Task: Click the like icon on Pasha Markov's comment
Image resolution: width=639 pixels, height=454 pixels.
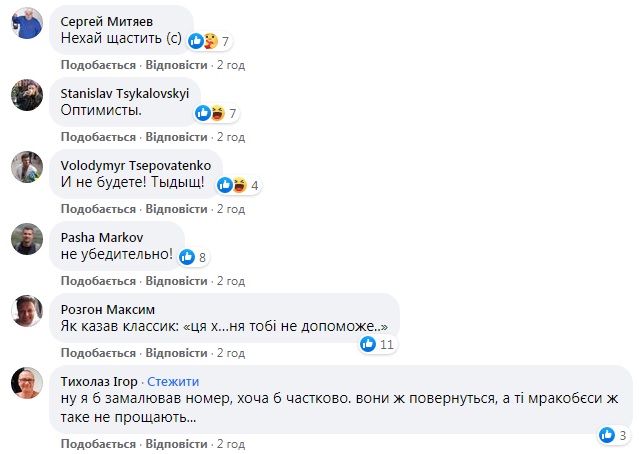Action: point(186,257)
